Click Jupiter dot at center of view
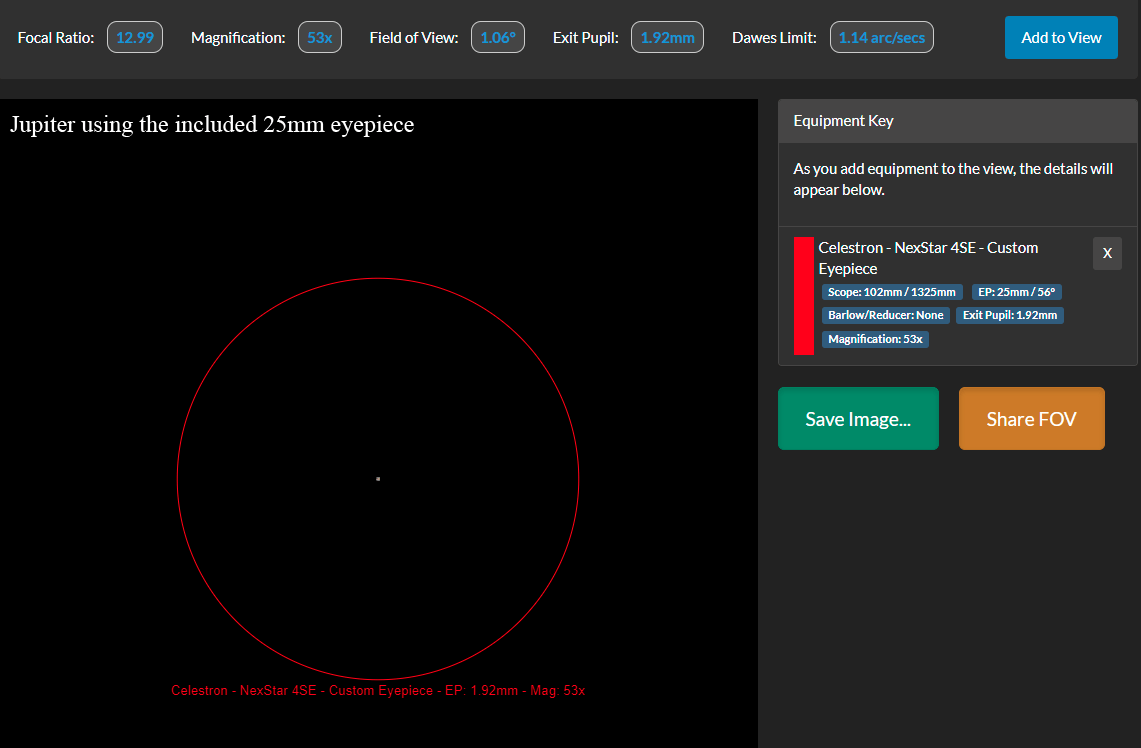1141x748 pixels. point(378,479)
